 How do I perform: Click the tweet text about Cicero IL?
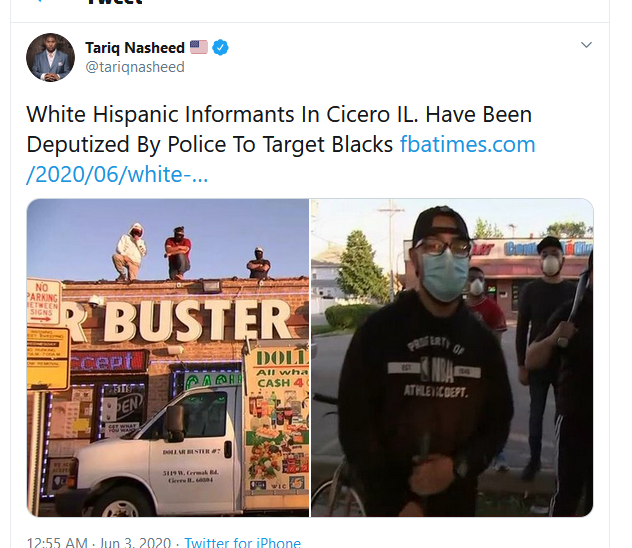[x=279, y=129]
